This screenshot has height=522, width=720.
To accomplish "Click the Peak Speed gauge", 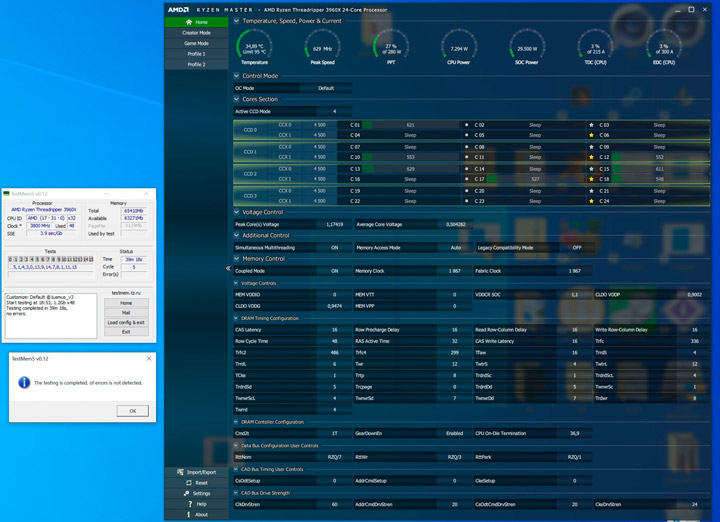I will 322,47.
